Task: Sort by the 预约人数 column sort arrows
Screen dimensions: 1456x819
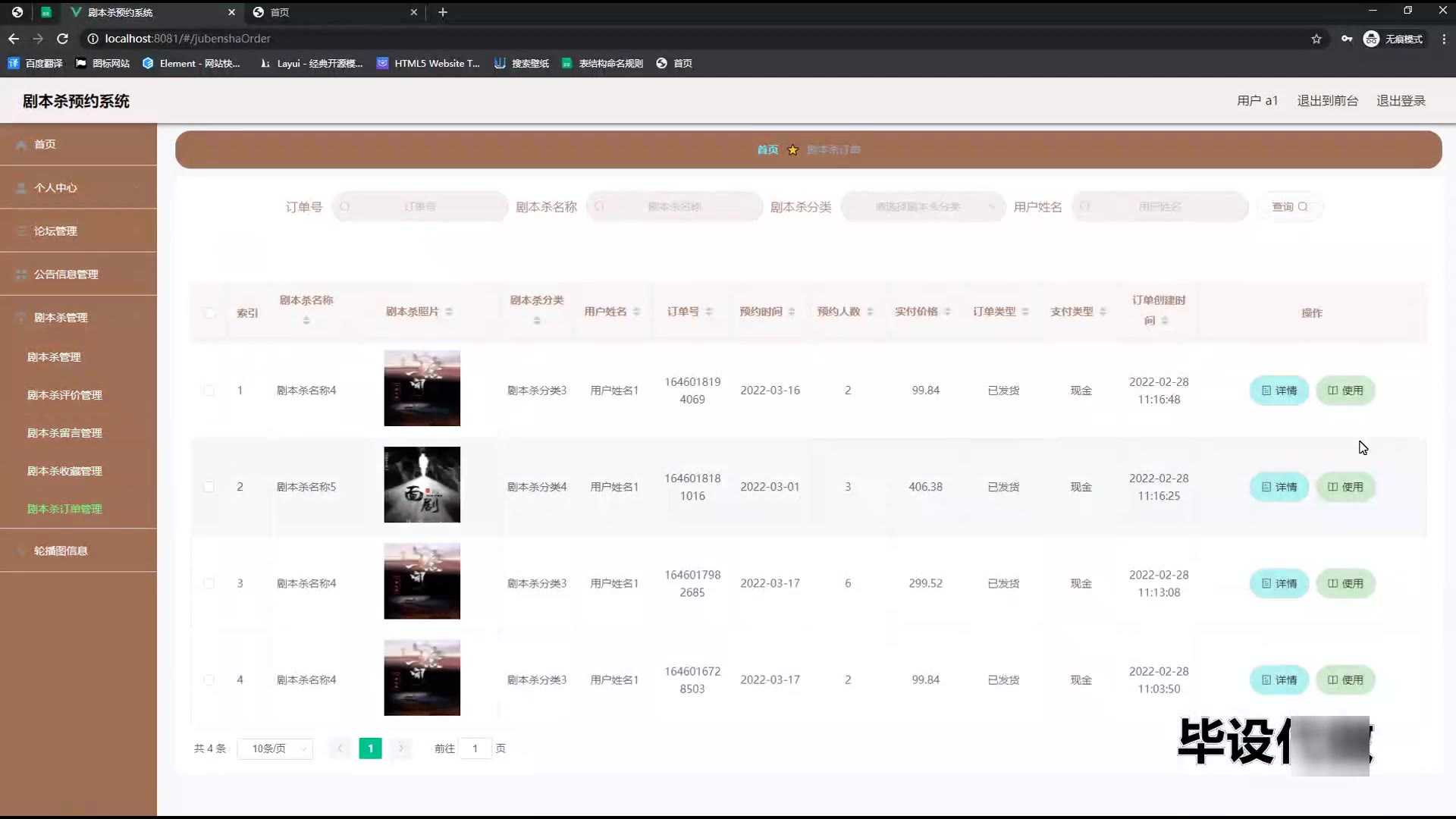Action: (870, 312)
